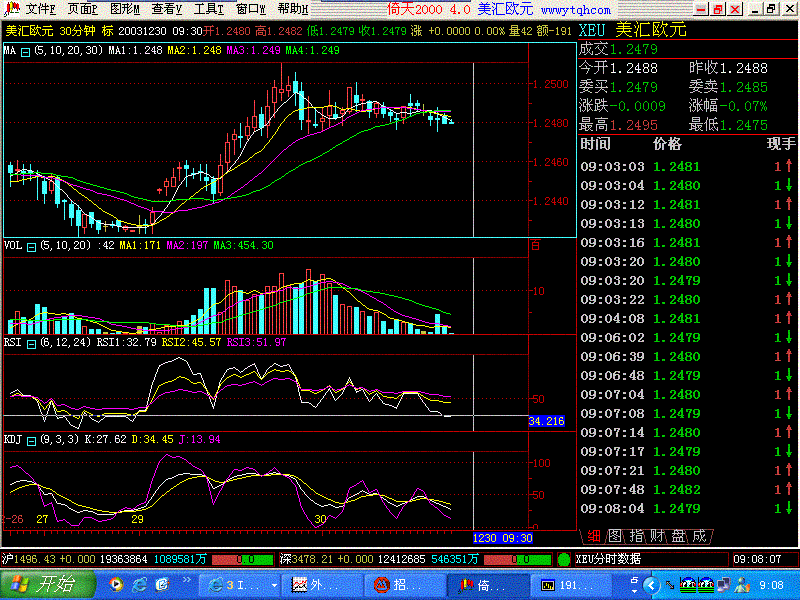This screenshot has height=600, width=800.
Task: Click the Shanghai red-green ratio bar
Action: pyautogui.click(x=243, y=560)
